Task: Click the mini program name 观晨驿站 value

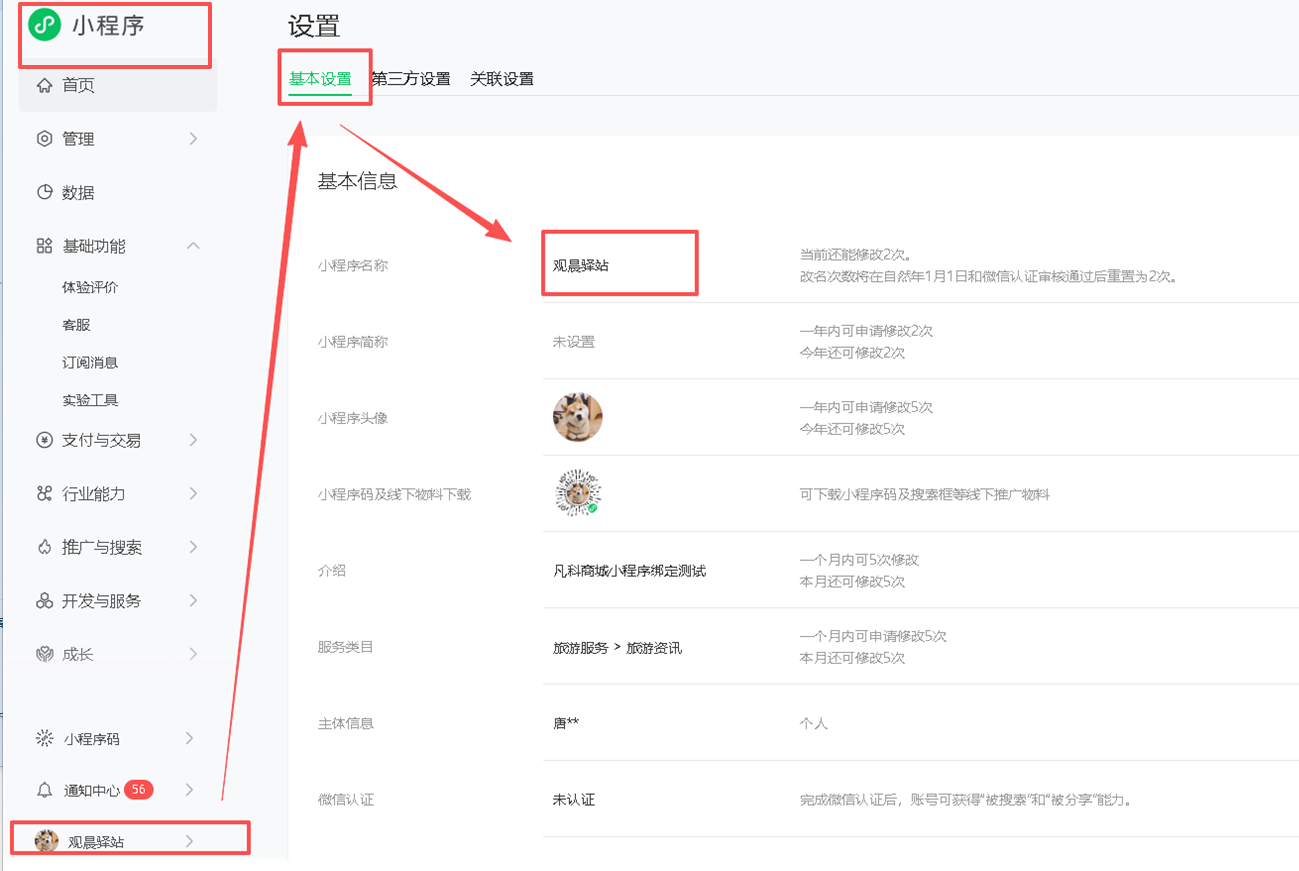Action: (581, 266)
